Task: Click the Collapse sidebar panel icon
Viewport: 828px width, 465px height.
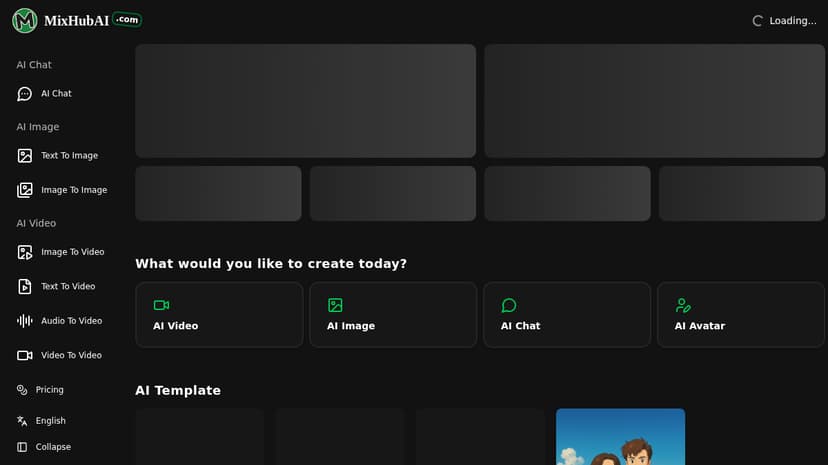Action: (22, 447)
